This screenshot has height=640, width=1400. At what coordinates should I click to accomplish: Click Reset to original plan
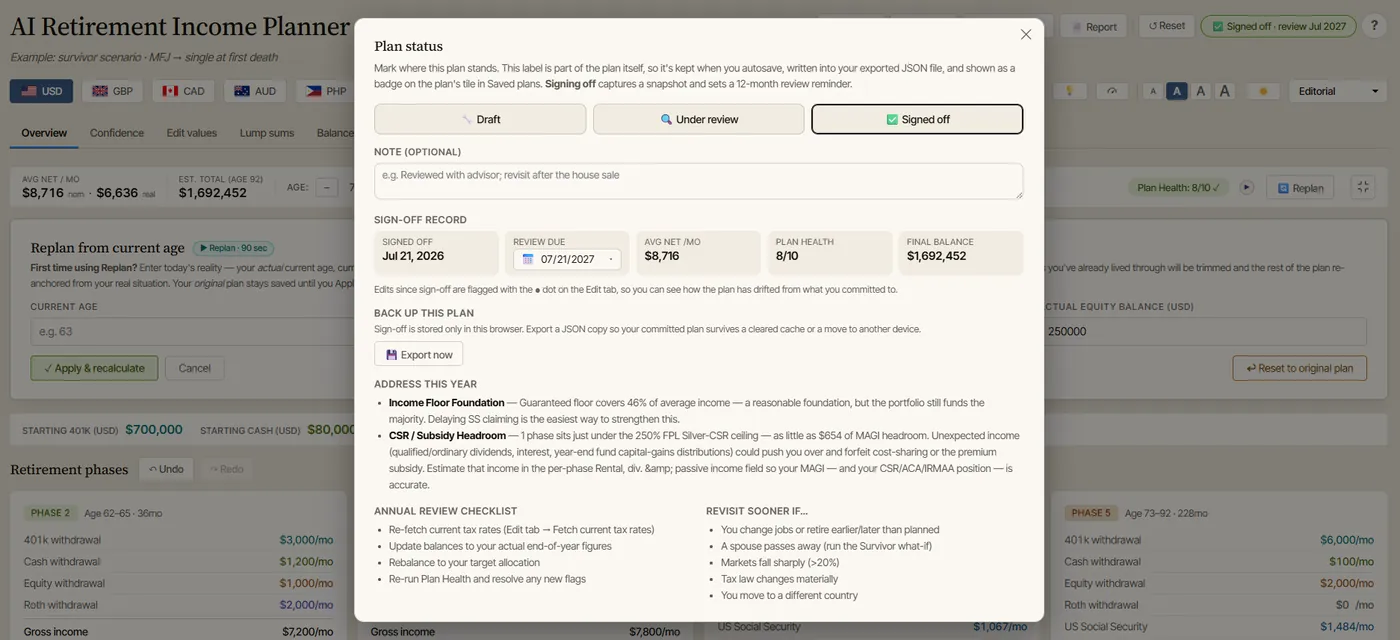pyautogui.click(x=1299, y=368)
